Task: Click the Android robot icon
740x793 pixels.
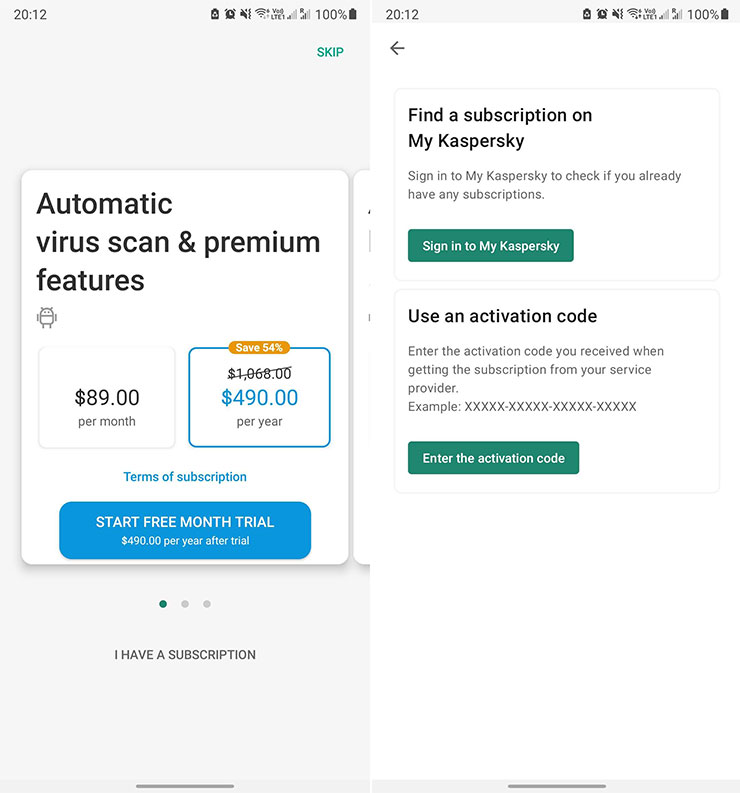Action: 47,318
